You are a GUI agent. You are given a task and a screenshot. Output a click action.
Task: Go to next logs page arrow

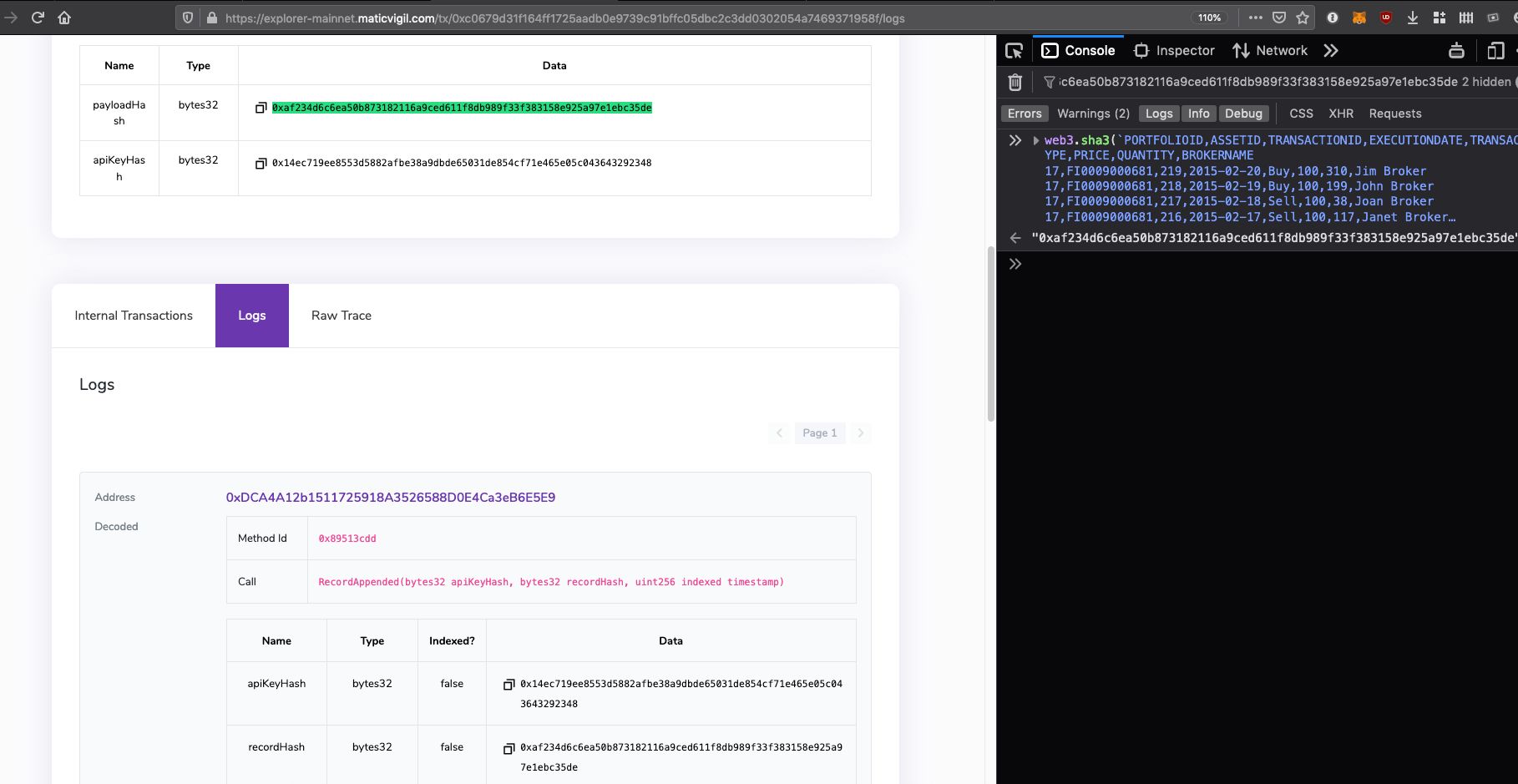[x=861, y=432]
